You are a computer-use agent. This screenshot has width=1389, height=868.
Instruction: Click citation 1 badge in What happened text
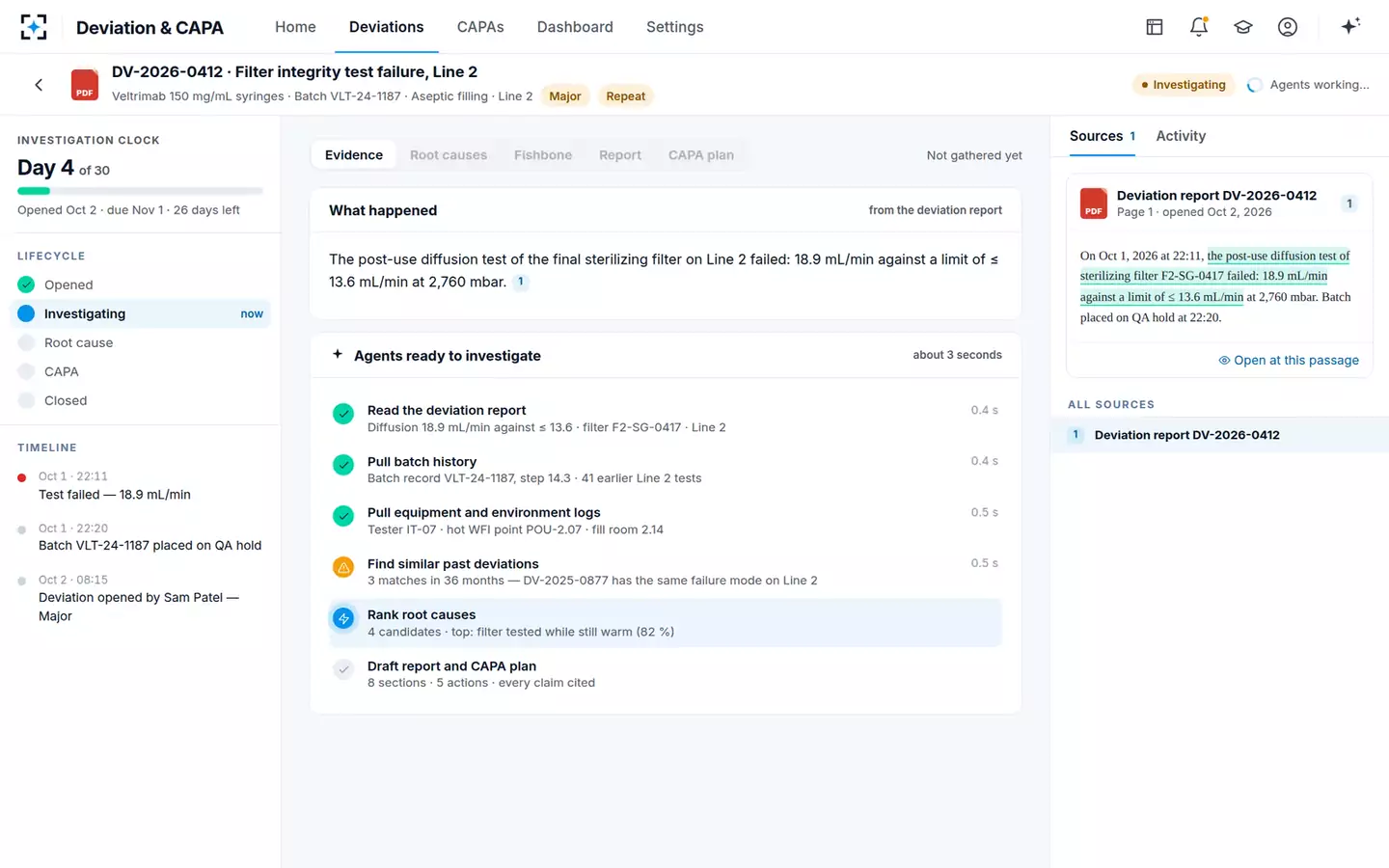click(521, 282)
